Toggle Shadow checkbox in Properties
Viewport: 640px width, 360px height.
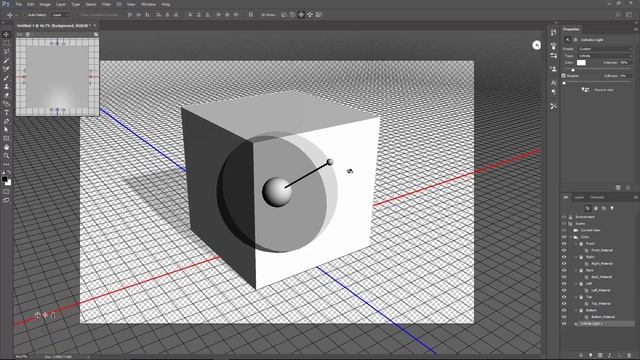[564, 76]
